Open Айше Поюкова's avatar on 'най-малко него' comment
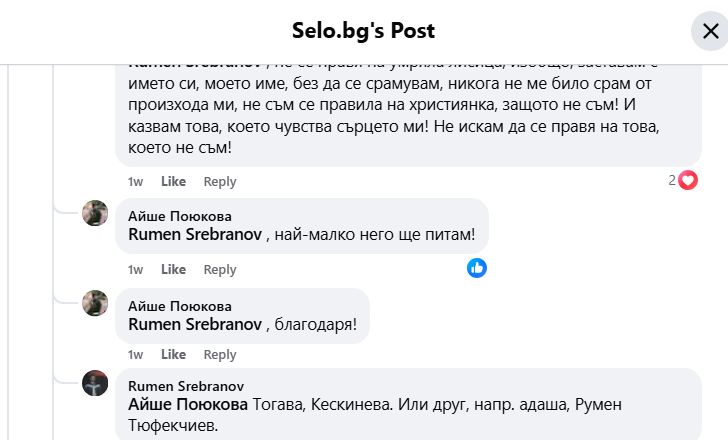 coord(95,213)
